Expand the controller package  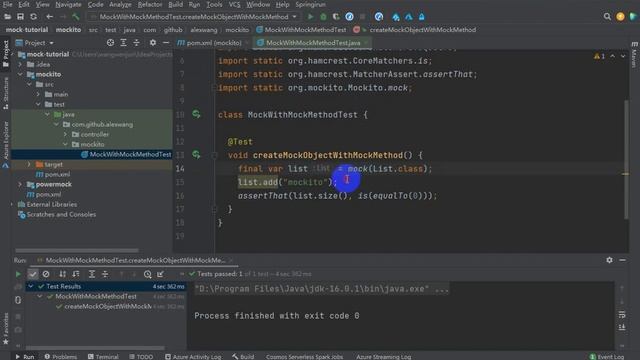point(65,134)
